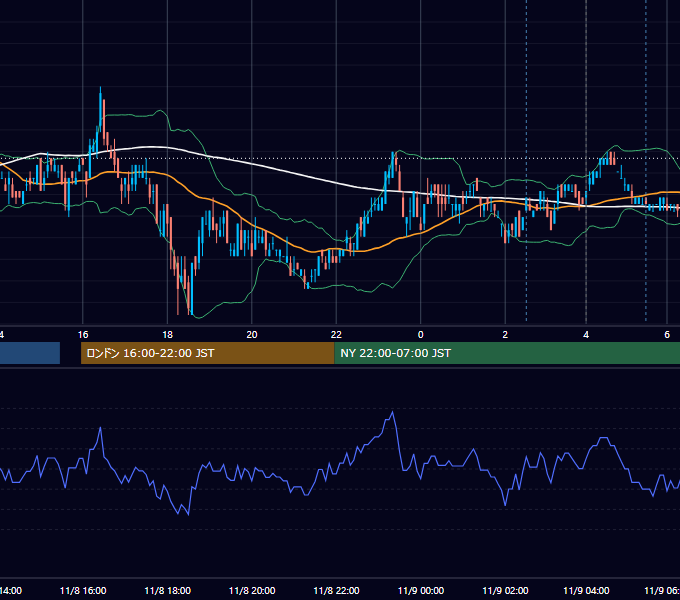The height and width of the screenshot is (600, 680).
Task: Click the lowest candlestick after 18:00
Action: pos(191,288)
